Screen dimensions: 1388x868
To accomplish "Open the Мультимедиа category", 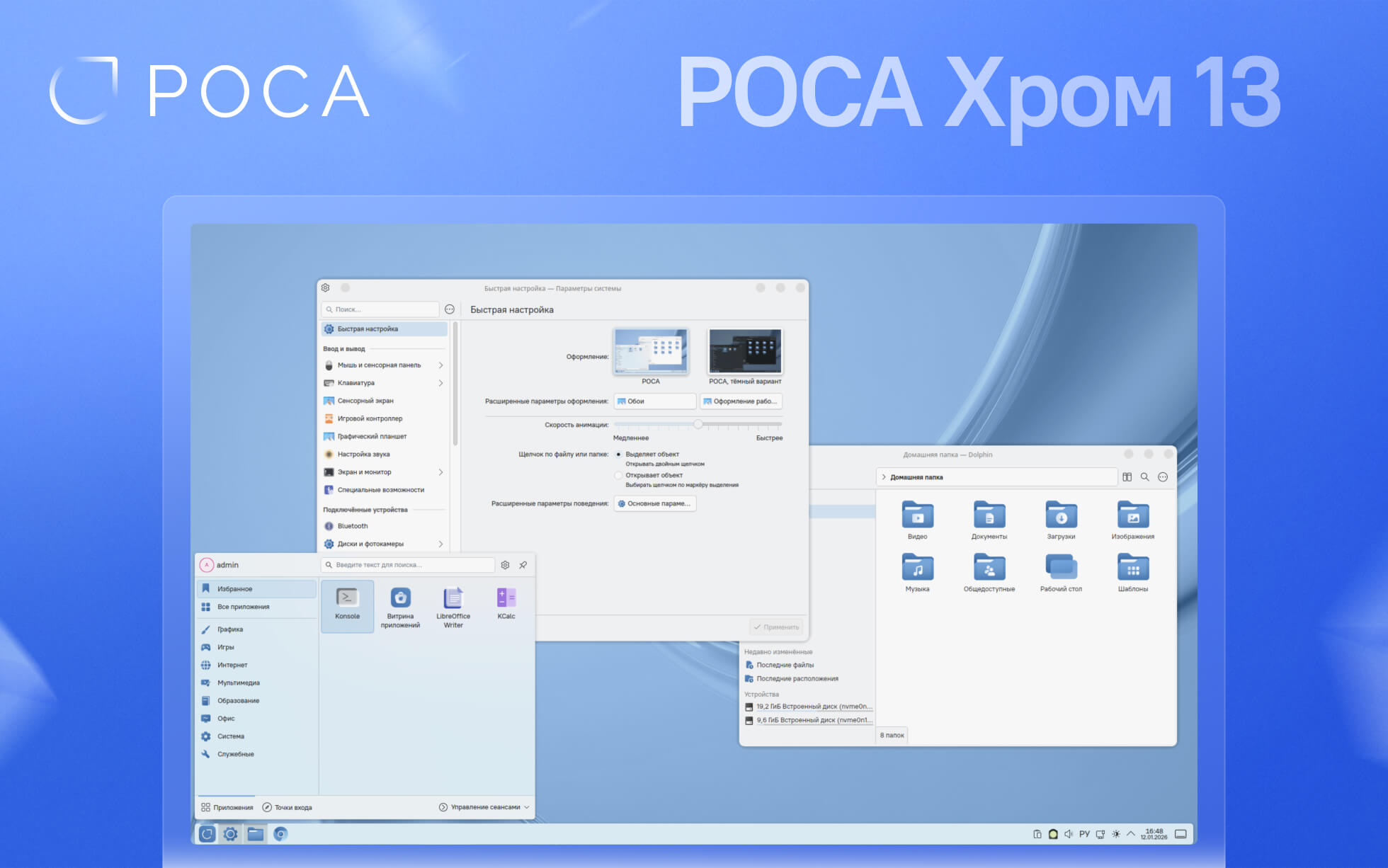I will click(256, 683).
